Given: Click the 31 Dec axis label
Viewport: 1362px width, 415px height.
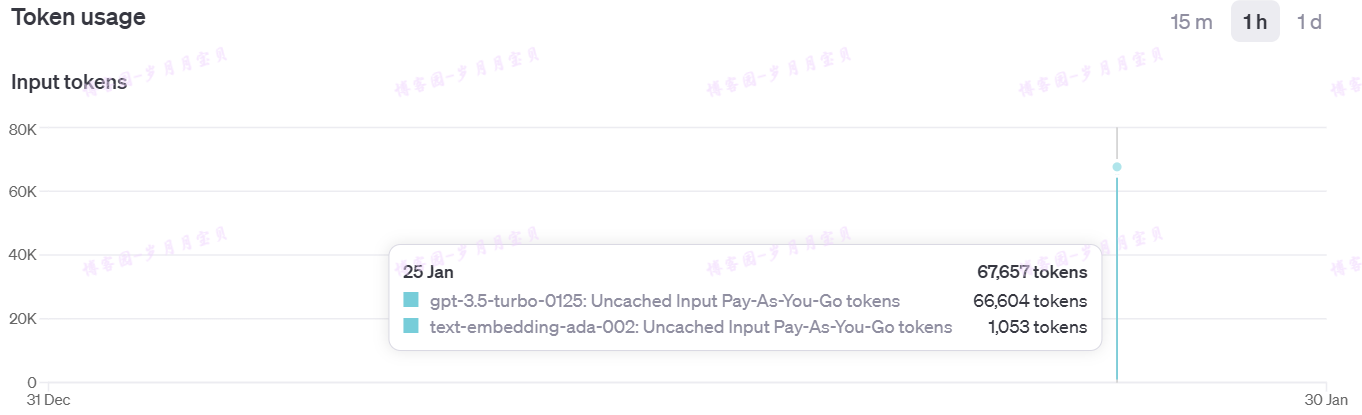Looking at the screenshot, I should point(47,399).
